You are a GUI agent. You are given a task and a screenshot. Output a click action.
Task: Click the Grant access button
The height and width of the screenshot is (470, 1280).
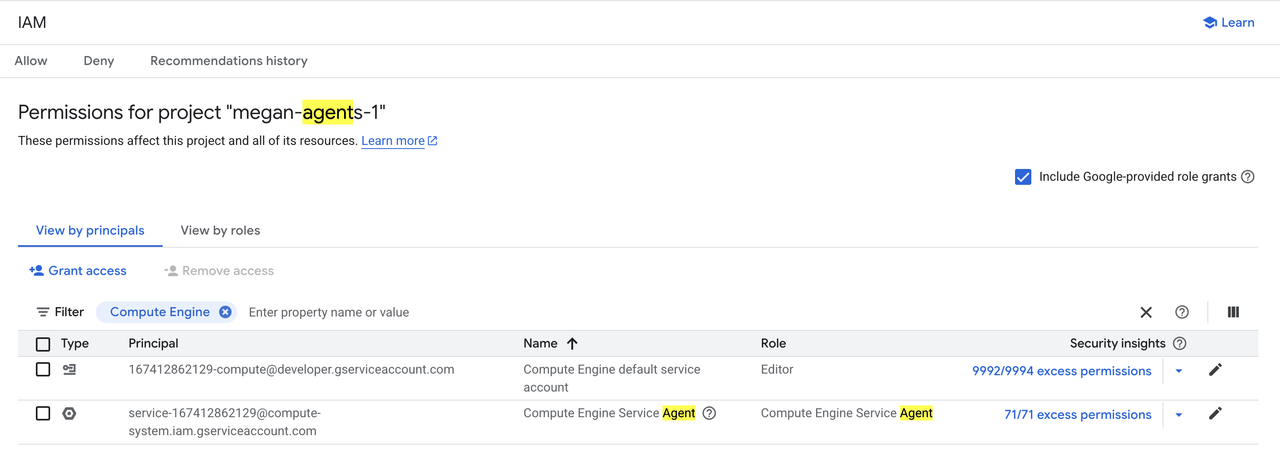[78, 271]
